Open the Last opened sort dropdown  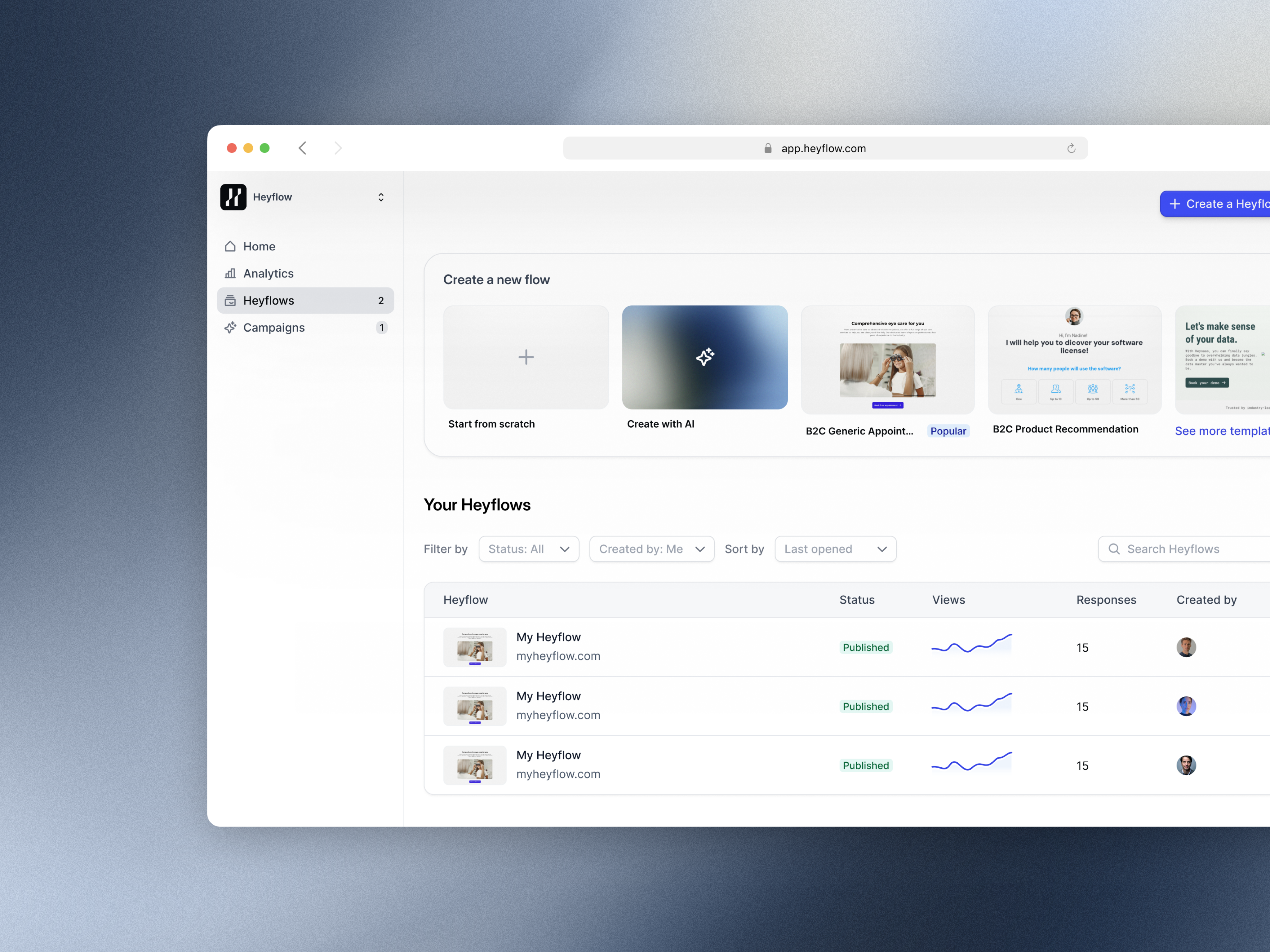(x=835, y=549)
